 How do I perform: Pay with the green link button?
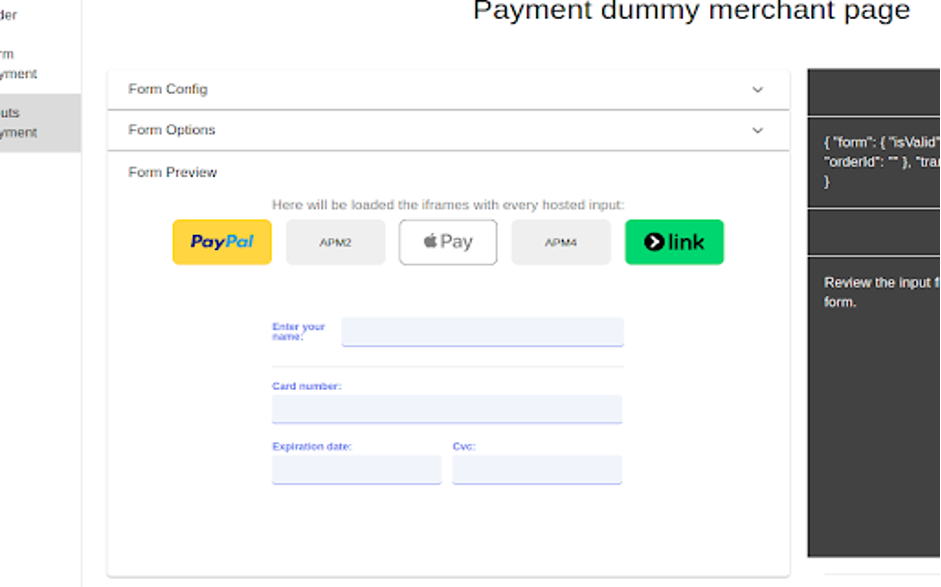675,242
